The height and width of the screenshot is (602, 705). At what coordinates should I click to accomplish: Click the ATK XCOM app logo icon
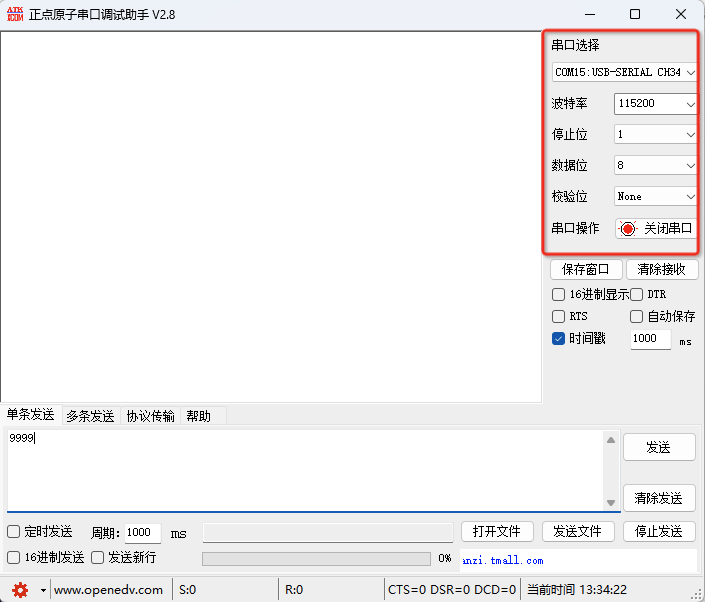point(13,14)
